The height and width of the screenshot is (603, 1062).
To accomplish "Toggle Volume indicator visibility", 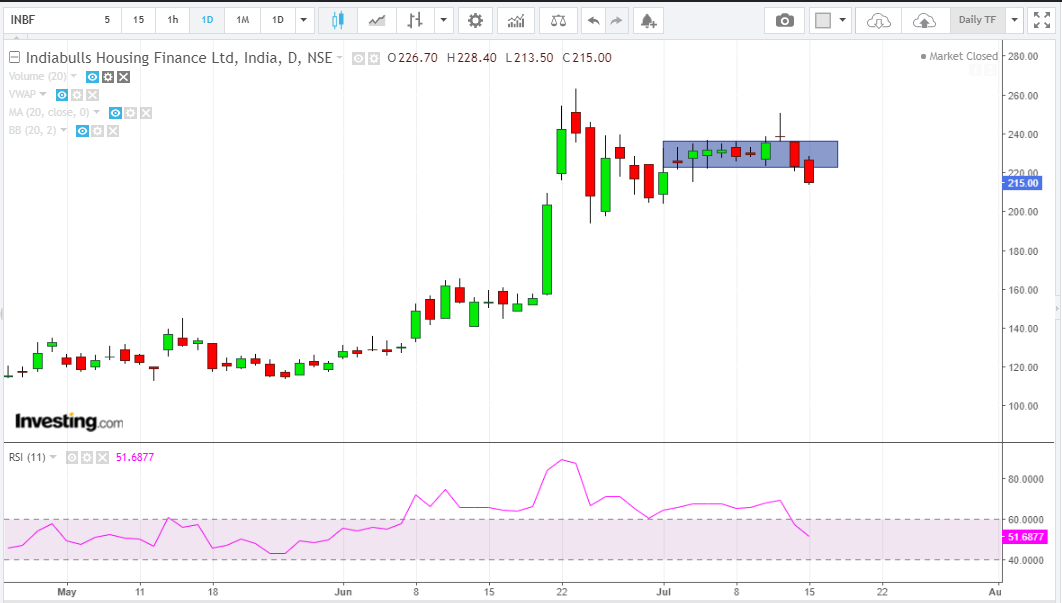I will click(x=93, y=77).
